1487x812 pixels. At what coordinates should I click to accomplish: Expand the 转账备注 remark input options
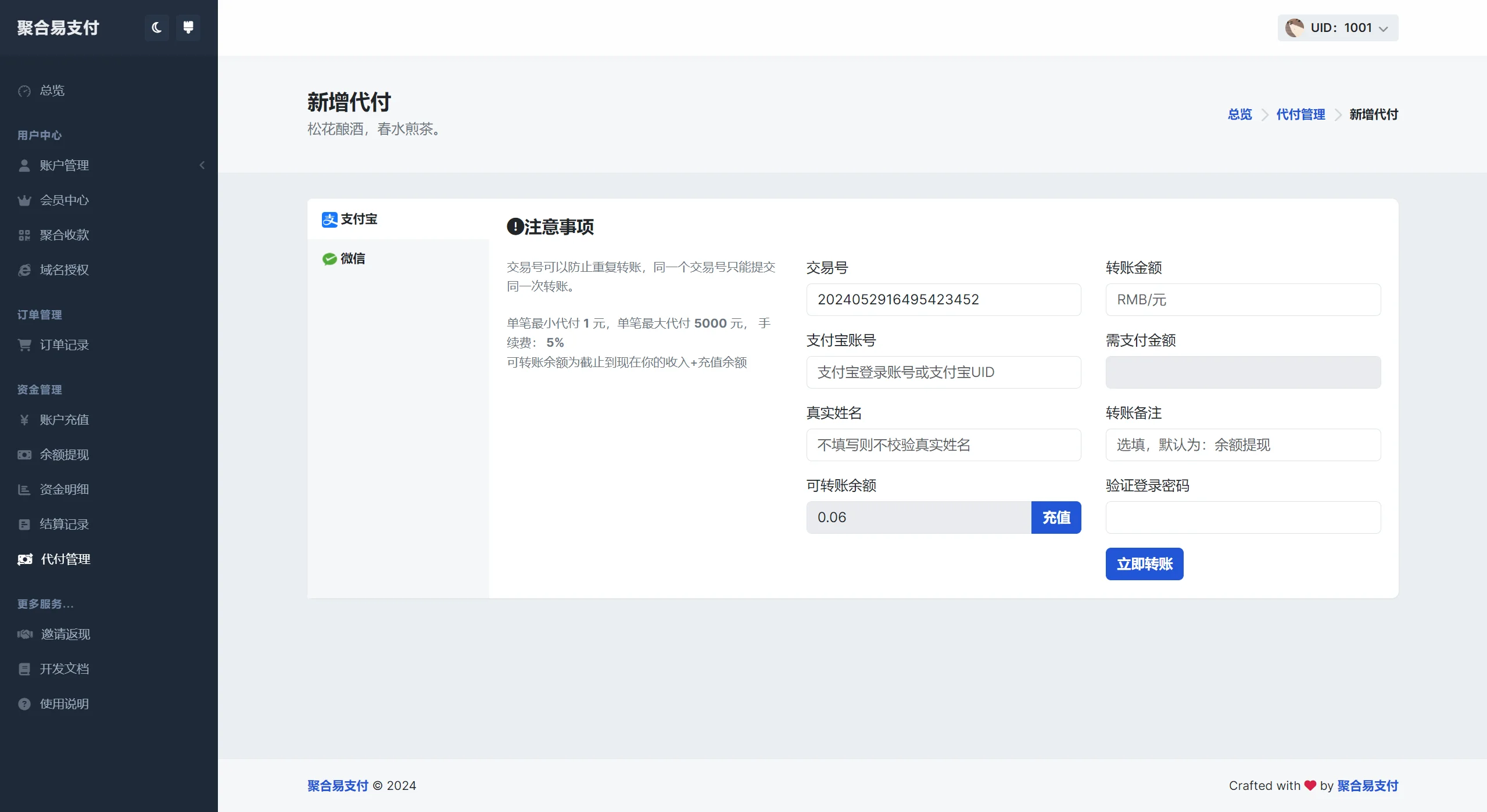(x=1242, y=445)
